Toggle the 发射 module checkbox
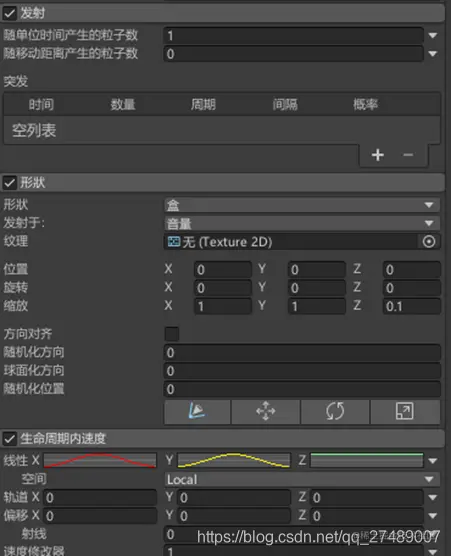451x556 pixels. (x=9, y=13)
